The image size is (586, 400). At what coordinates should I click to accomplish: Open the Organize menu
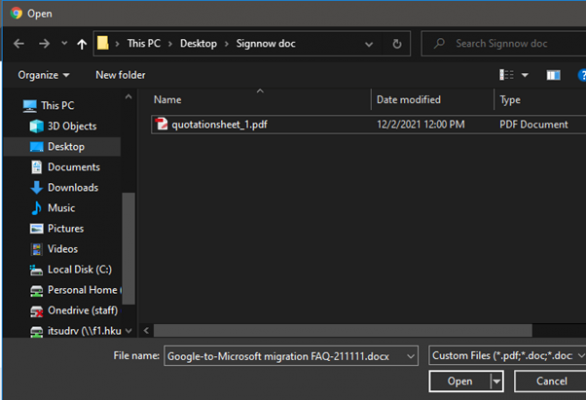click(x=43, y=75)
